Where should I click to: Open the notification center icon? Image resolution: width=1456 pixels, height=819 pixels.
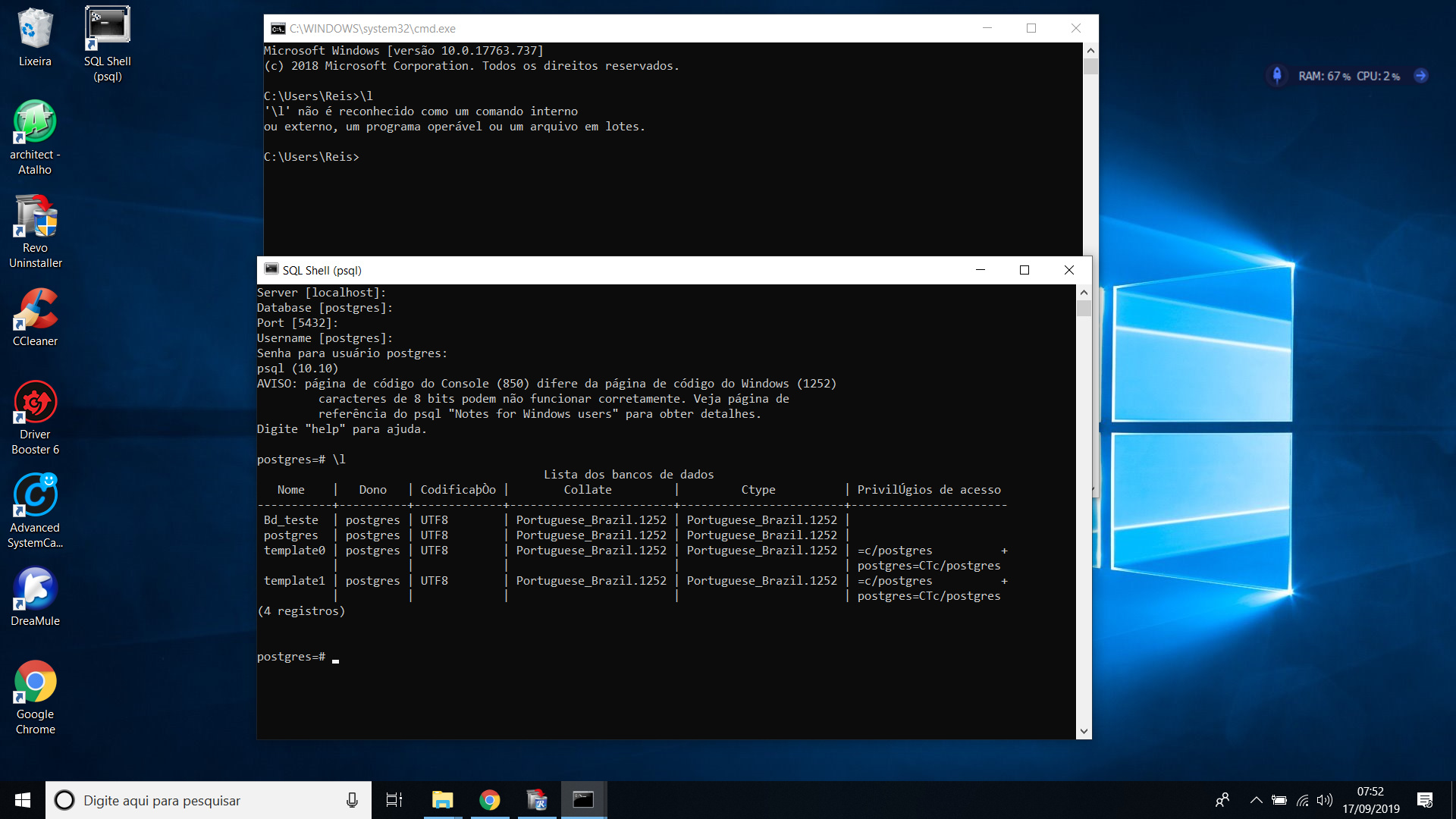click(1425, 800)
